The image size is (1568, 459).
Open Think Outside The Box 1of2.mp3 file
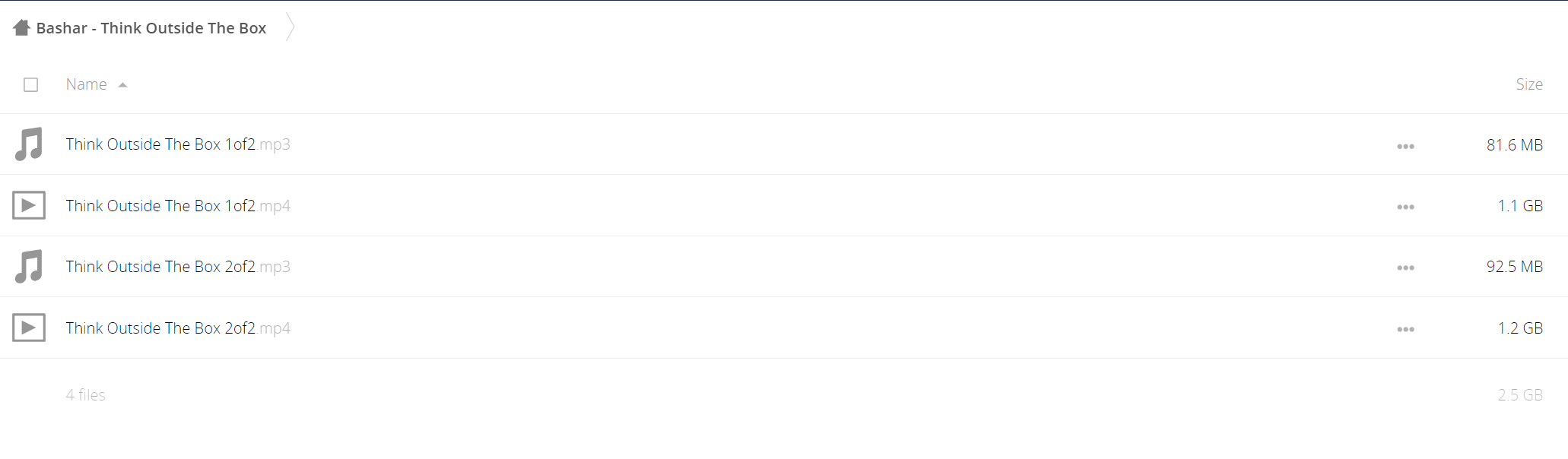point(178,144)
